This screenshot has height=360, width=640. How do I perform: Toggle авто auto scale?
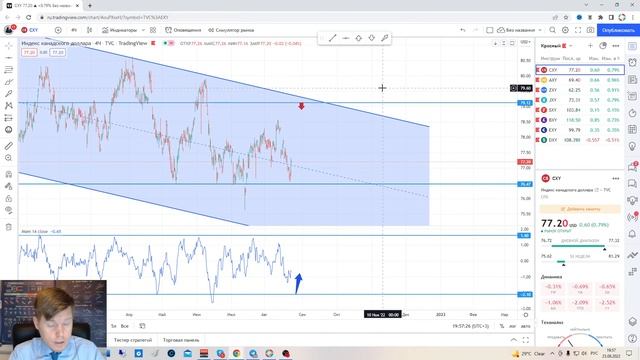(x=526, y=326)
